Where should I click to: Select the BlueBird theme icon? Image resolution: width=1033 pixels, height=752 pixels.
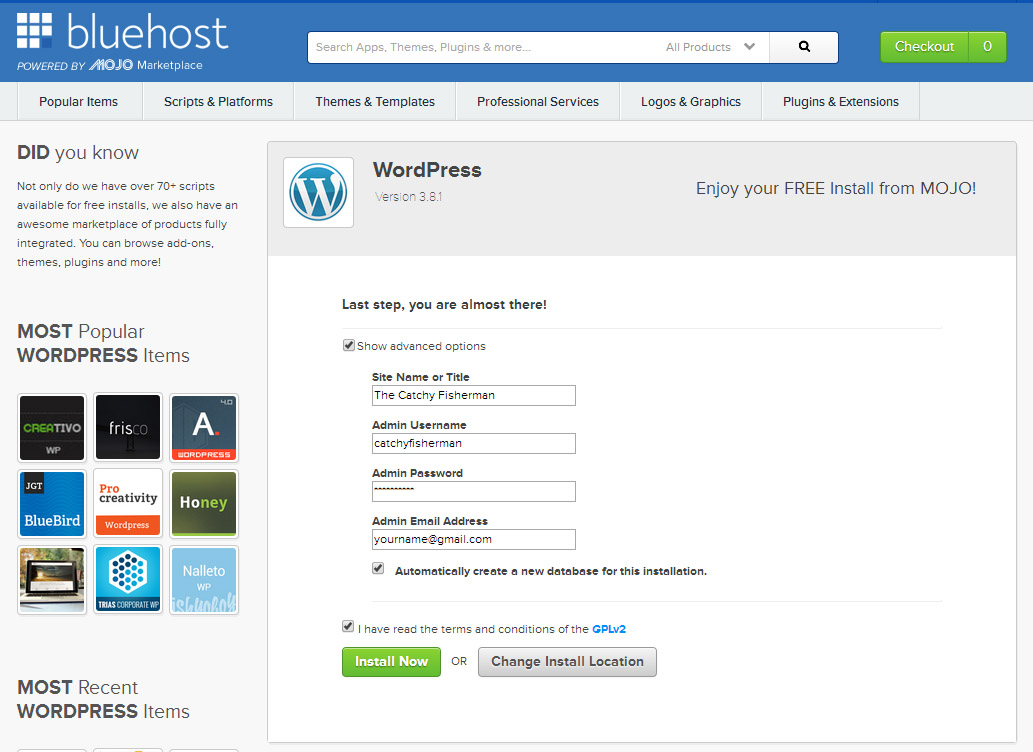click(x=52, y=503)
